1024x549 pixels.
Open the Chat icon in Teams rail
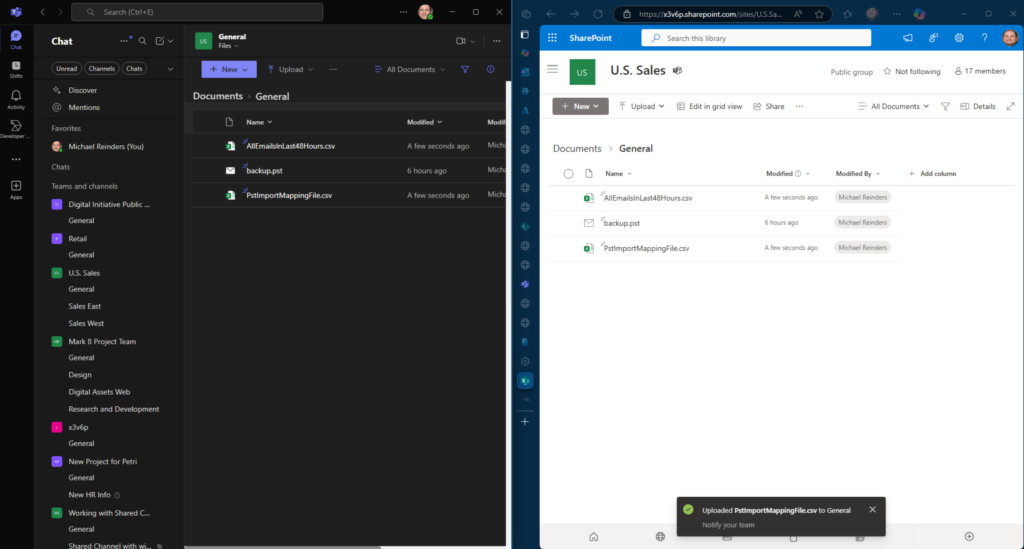pyautogui.click(x=16, y=39)
